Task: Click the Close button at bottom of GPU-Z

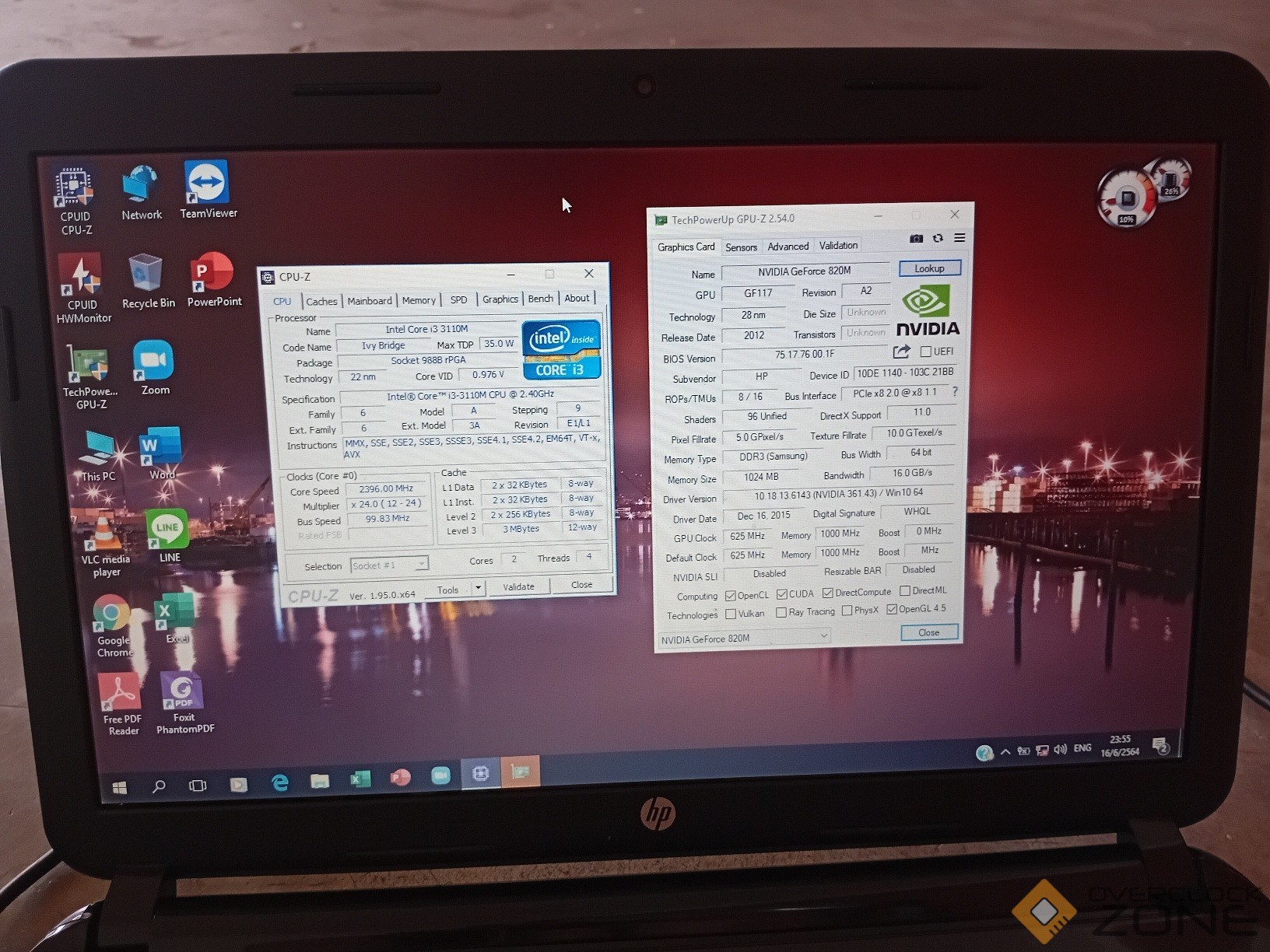Action: pos(928,632)
